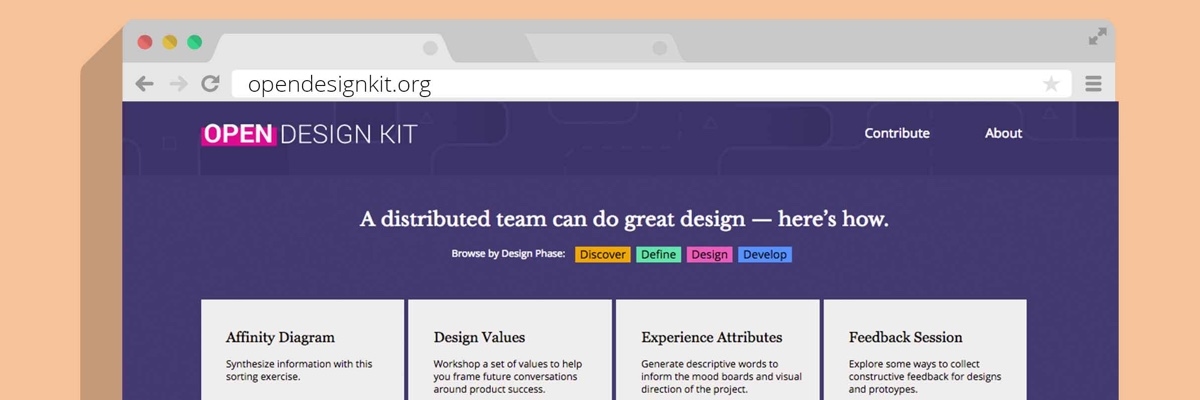Open the browser hamburger menu
The image size is (1200, 400).
[x=1093, y=84]
